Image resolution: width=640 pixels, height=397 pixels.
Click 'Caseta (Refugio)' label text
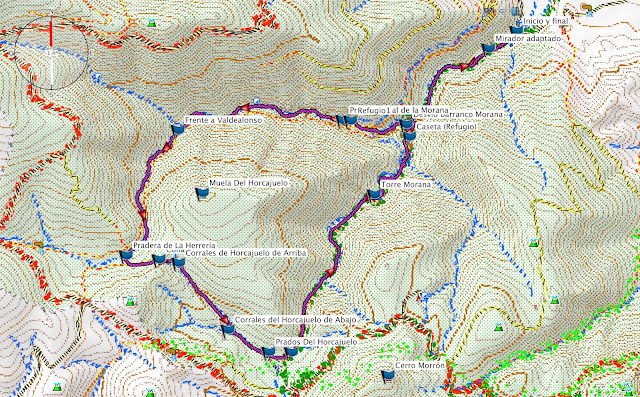(x=446, y=127)
